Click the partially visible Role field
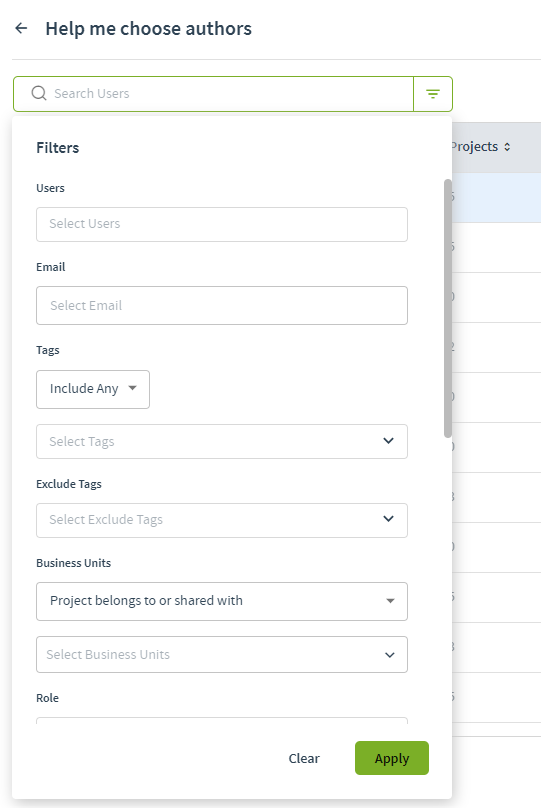 click(222, 720)
